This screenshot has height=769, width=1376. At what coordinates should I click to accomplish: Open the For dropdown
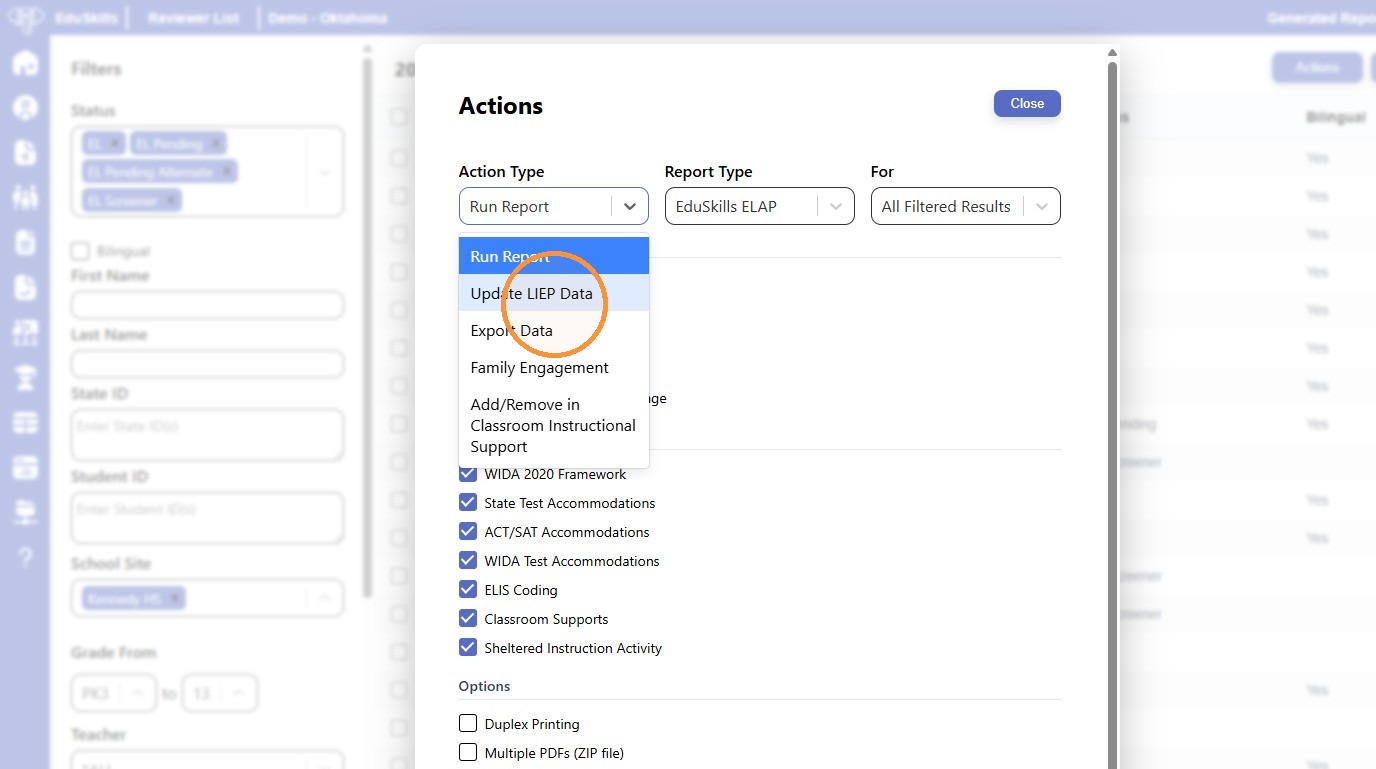click(x=966, y=206)
